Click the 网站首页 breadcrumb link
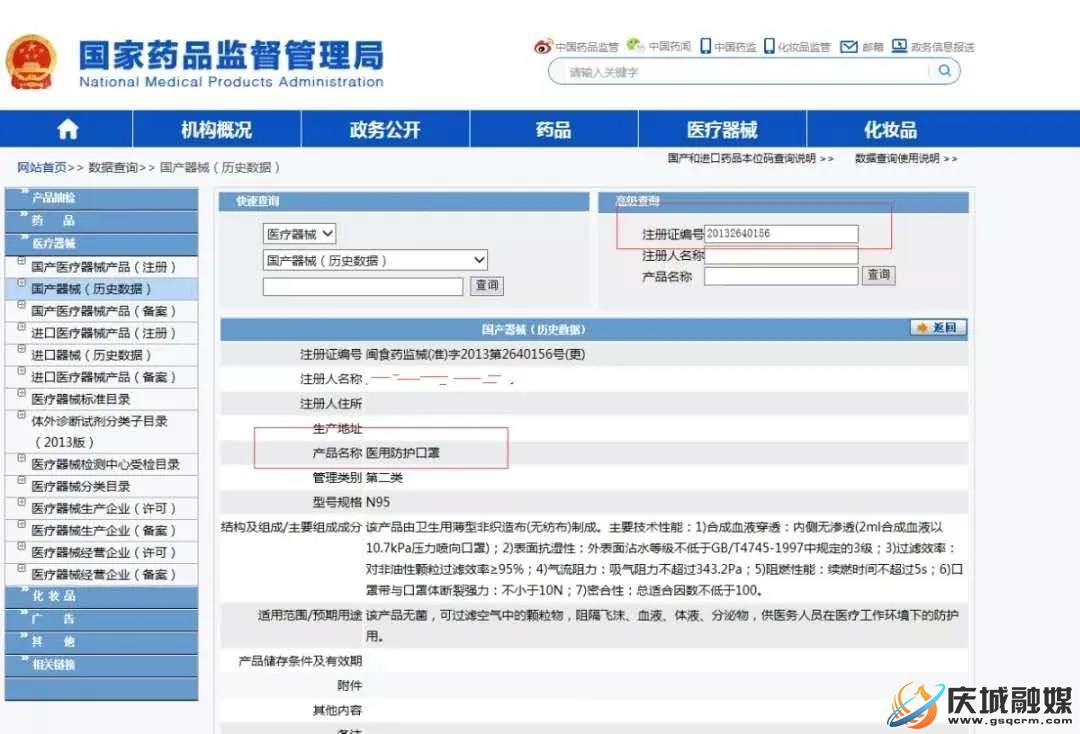 coord(41,168)
